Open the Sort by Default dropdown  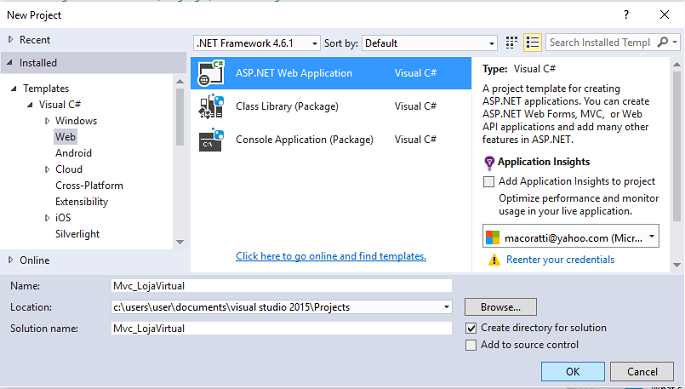[x=429, y=43]
